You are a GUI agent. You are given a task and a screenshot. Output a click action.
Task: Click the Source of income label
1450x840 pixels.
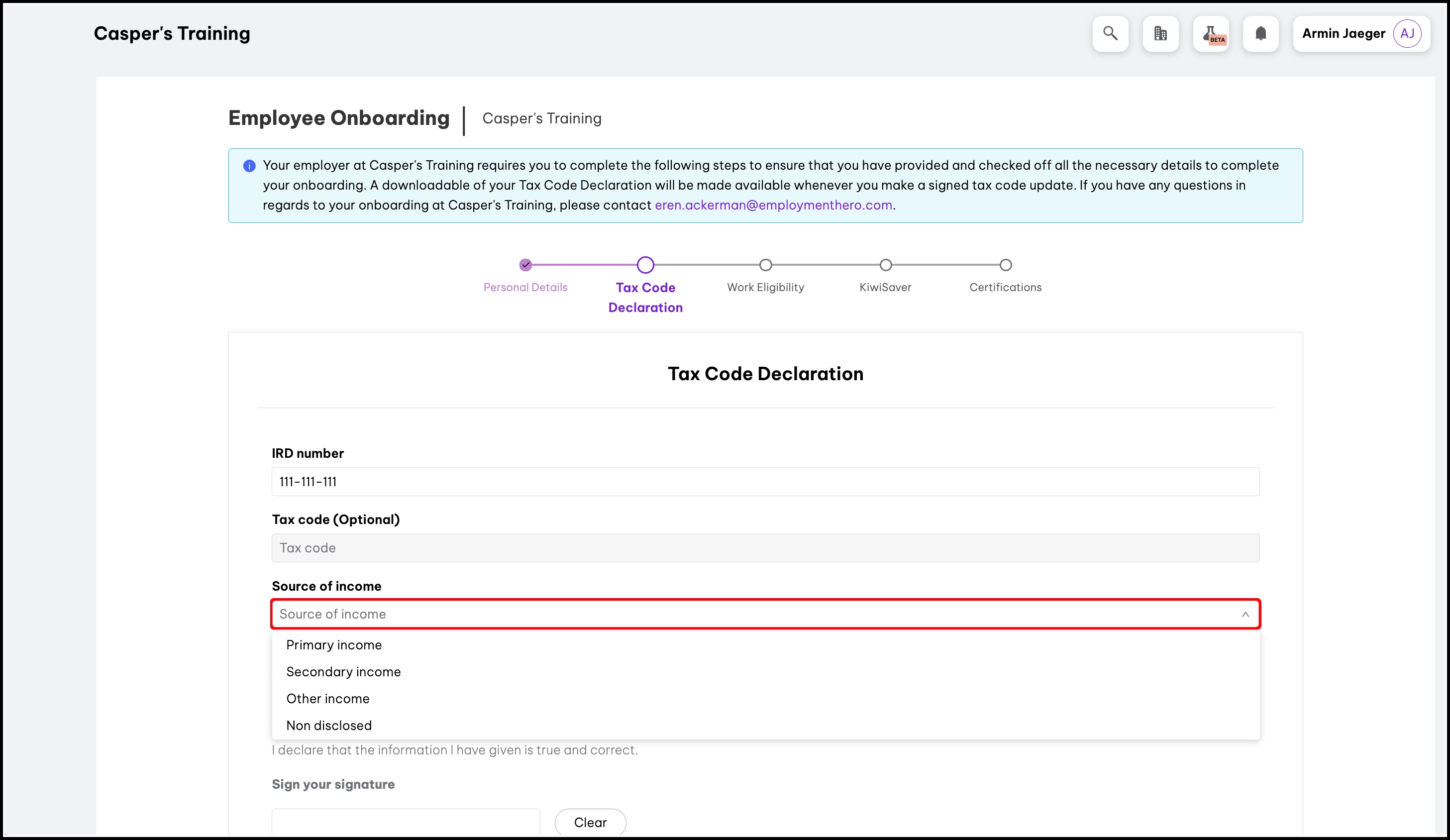pyautogui.click(x=327, y=586)
